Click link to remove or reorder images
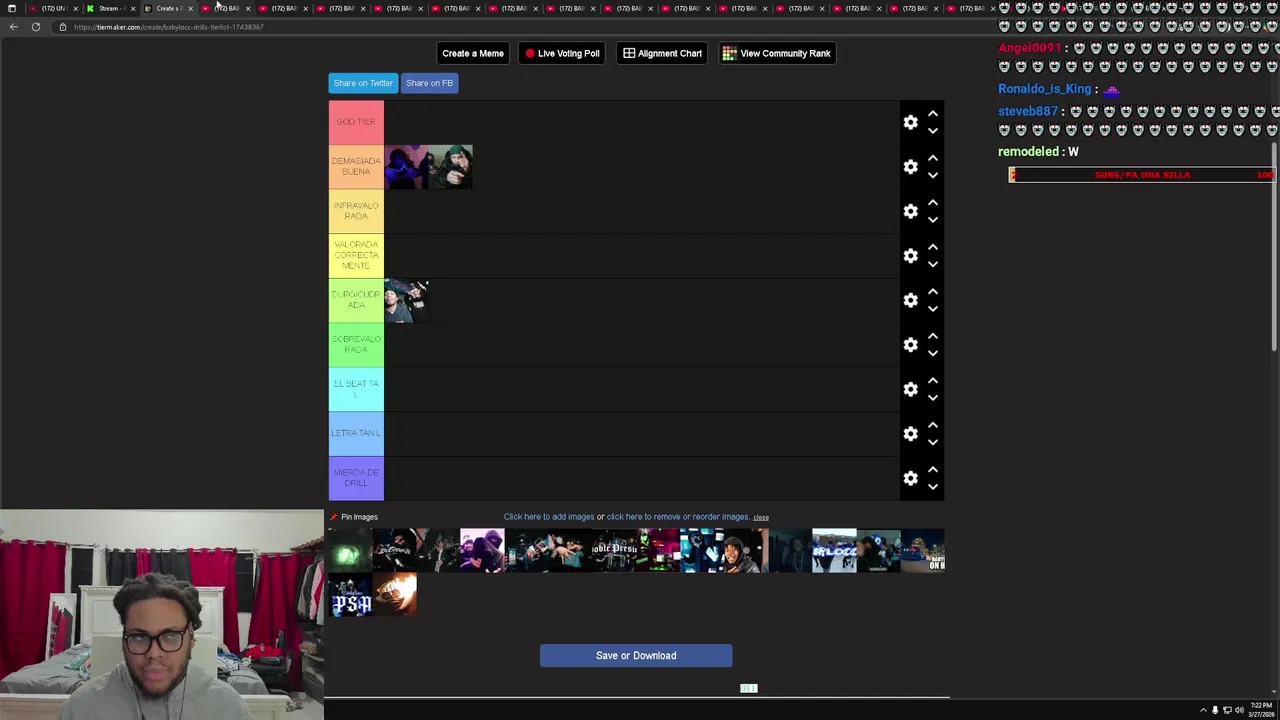This screenshot has width=1280, height=720. point(678,517)
